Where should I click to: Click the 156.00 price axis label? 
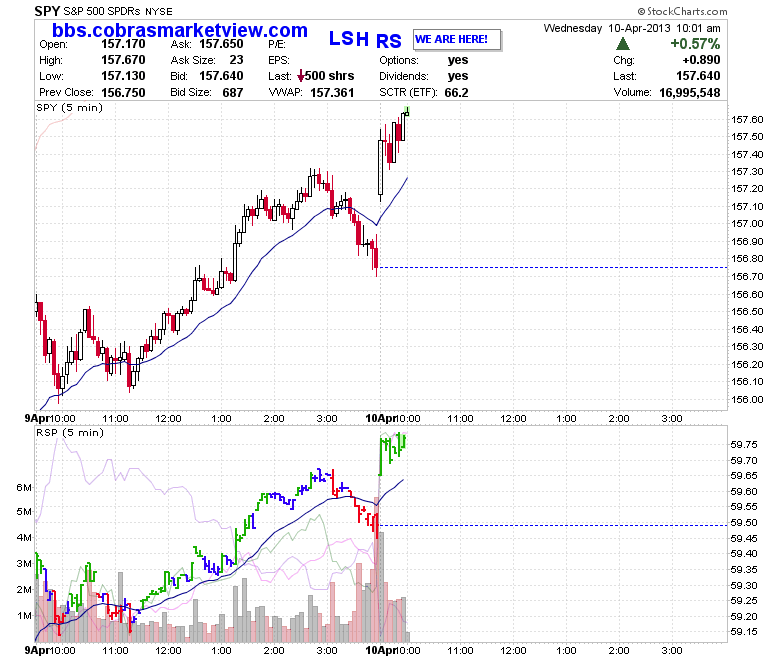click(x=747, y=399)
